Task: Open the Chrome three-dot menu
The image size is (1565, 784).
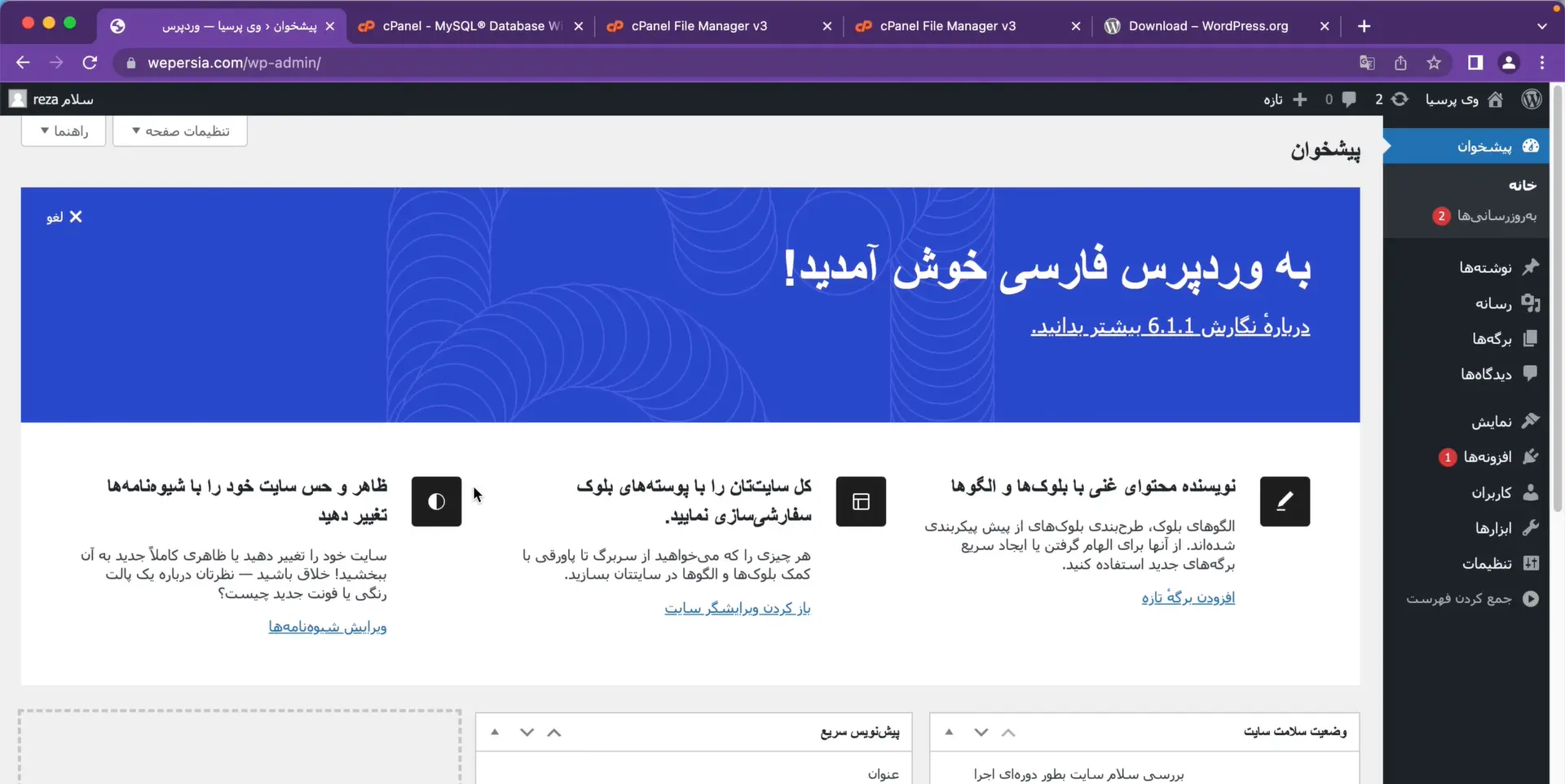Action: 1542,63
